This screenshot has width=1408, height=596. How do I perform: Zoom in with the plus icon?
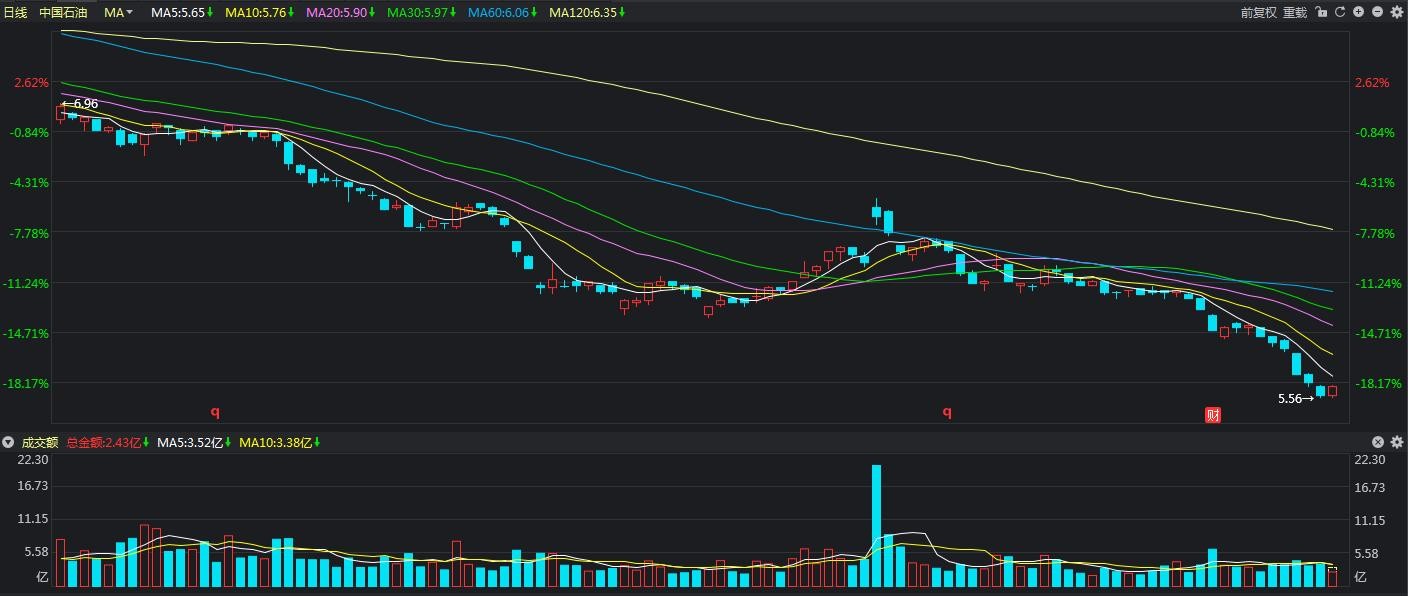1358,13
